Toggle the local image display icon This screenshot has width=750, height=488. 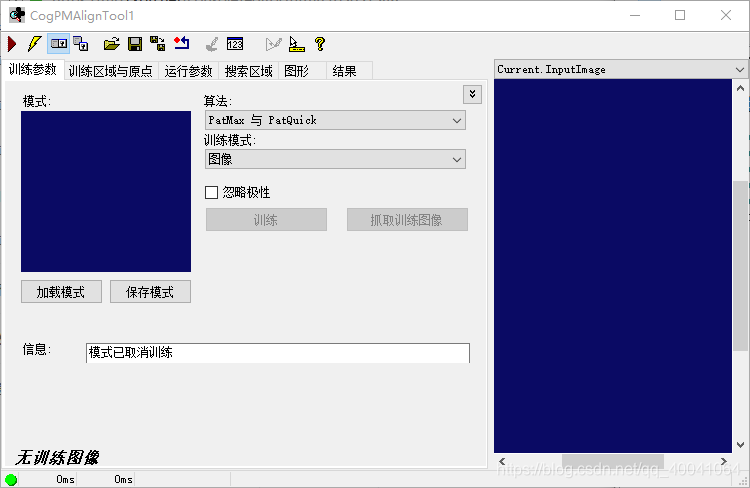(x=58, y=44)
